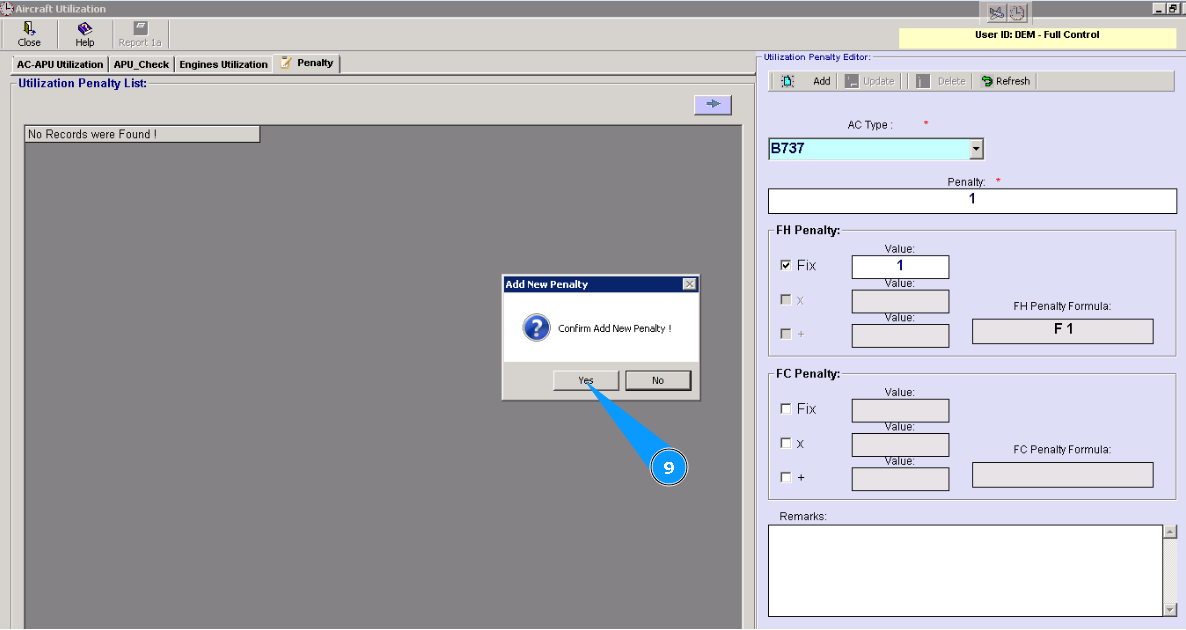Screen dimensions: 1186x630
Task: Click the Aircraft Utilization app icon
Action: 7,9
